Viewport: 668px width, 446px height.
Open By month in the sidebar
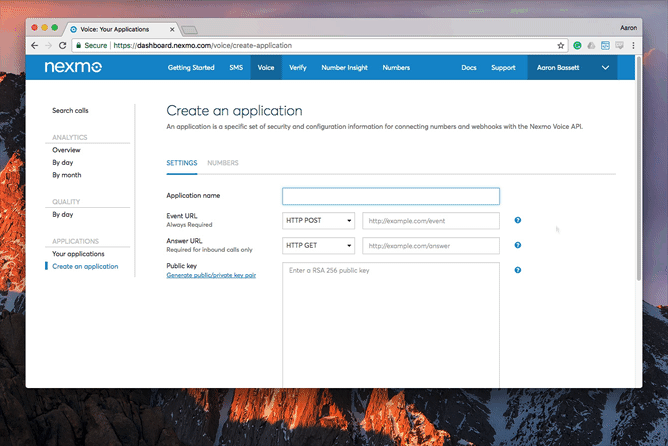tap(67, 175)
